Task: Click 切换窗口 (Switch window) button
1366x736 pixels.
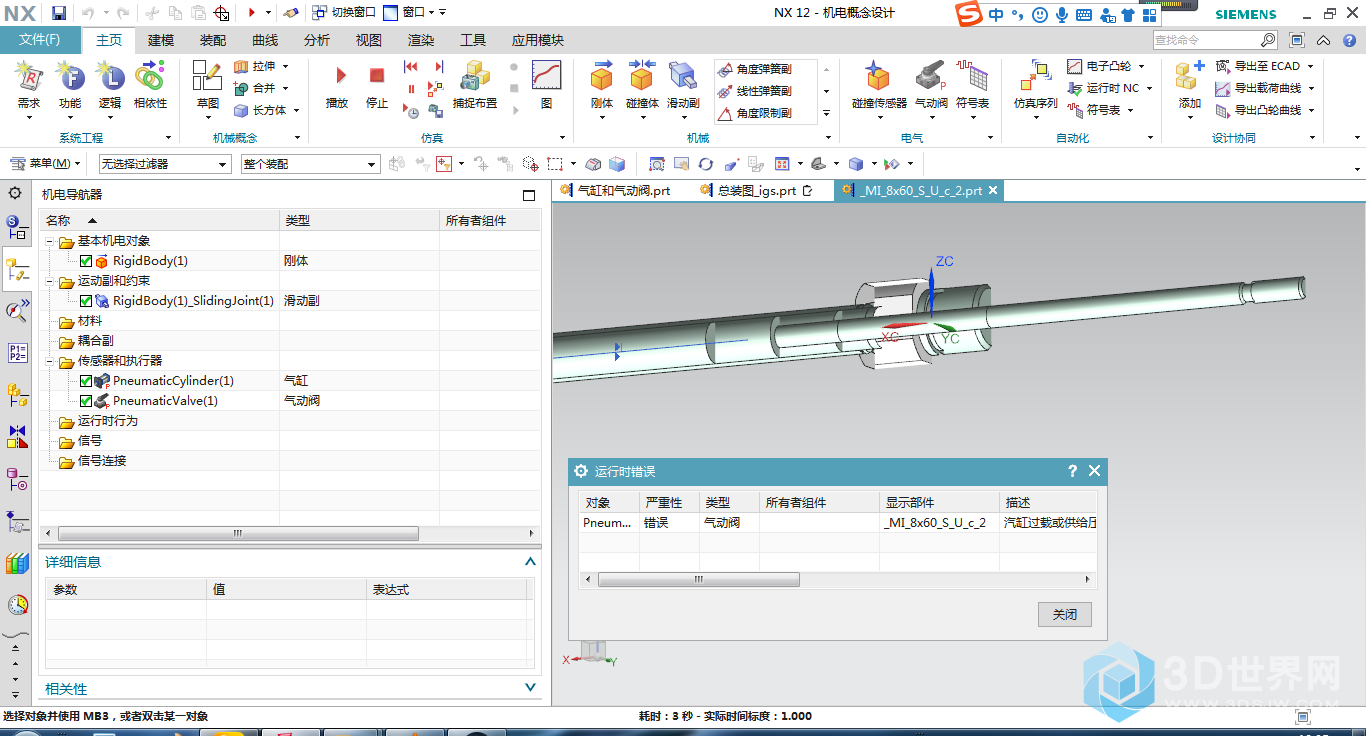Action: (343, 13)
